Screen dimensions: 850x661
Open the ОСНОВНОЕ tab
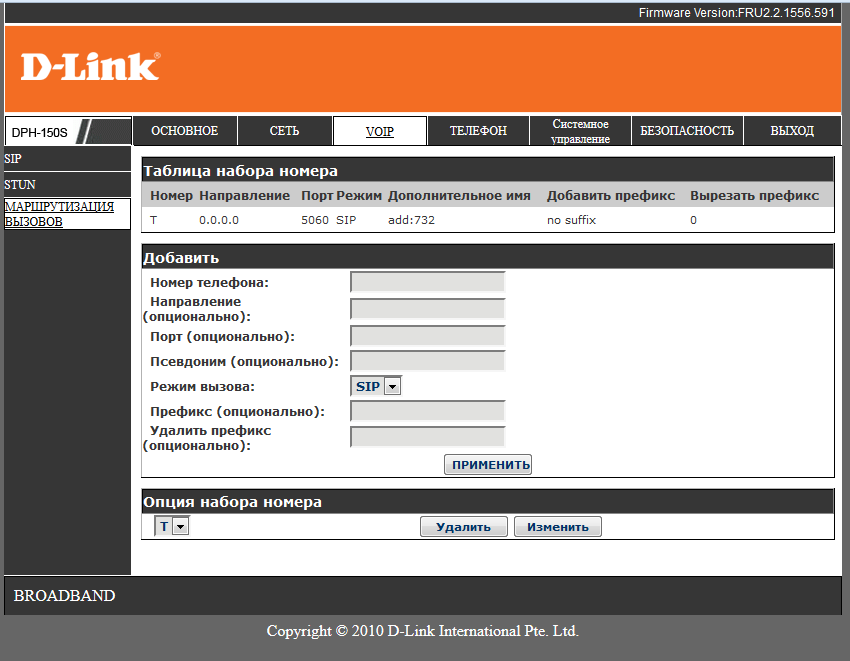click(184, 131)
